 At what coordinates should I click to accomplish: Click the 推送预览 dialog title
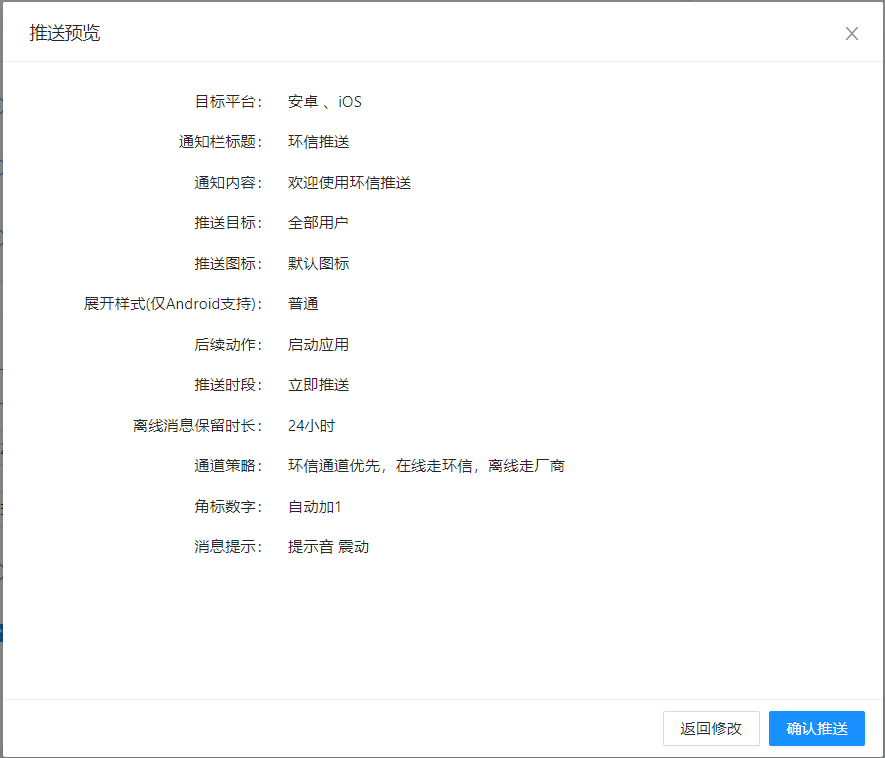(65, 33)
